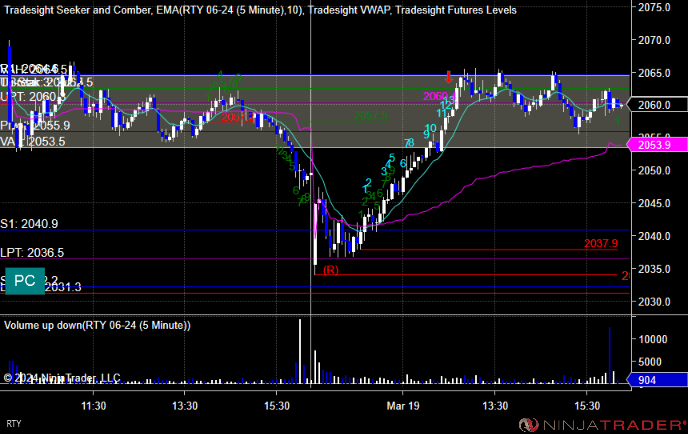Click the red down arrow sell signal
This screenshot has height=434, width=688.
point(448,77)
